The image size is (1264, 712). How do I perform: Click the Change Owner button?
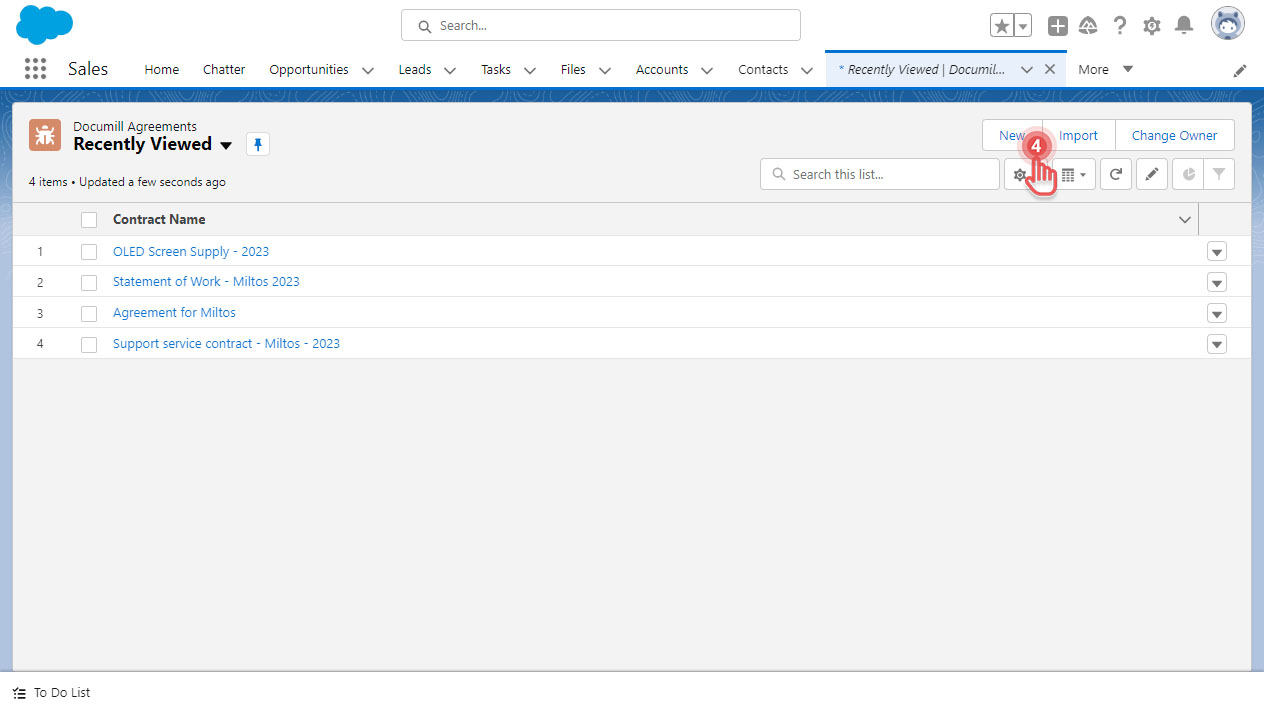click(x=1174, y=136)
